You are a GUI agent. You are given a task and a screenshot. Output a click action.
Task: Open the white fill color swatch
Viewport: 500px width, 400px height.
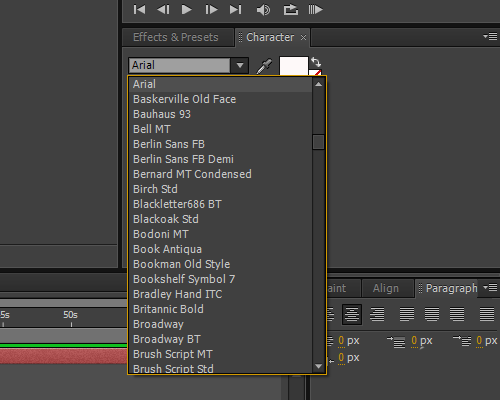coord(294,66)
